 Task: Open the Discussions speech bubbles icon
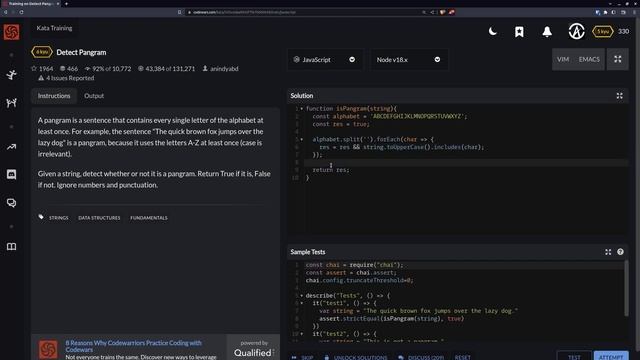(11, 203)
